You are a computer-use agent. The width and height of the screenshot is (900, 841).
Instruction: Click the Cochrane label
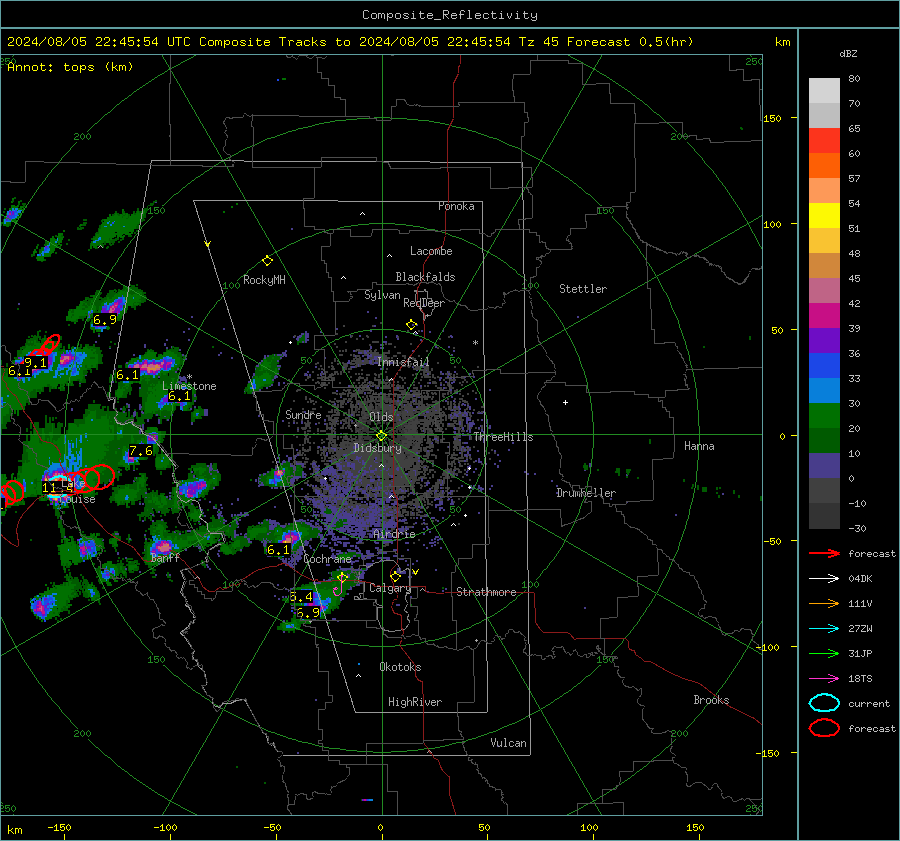point(327,559)
